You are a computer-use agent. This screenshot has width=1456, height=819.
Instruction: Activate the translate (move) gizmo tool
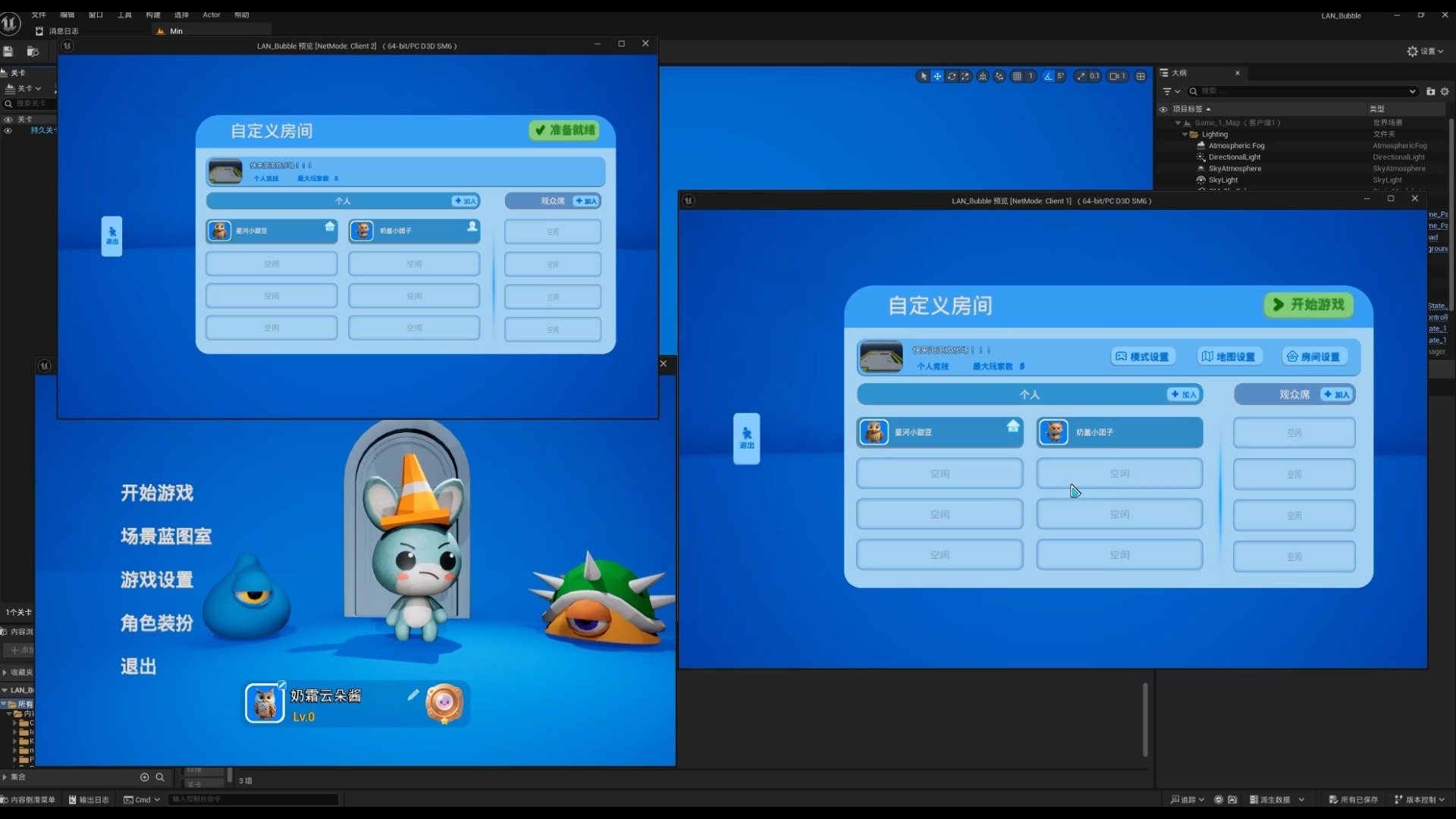point(937,76)
